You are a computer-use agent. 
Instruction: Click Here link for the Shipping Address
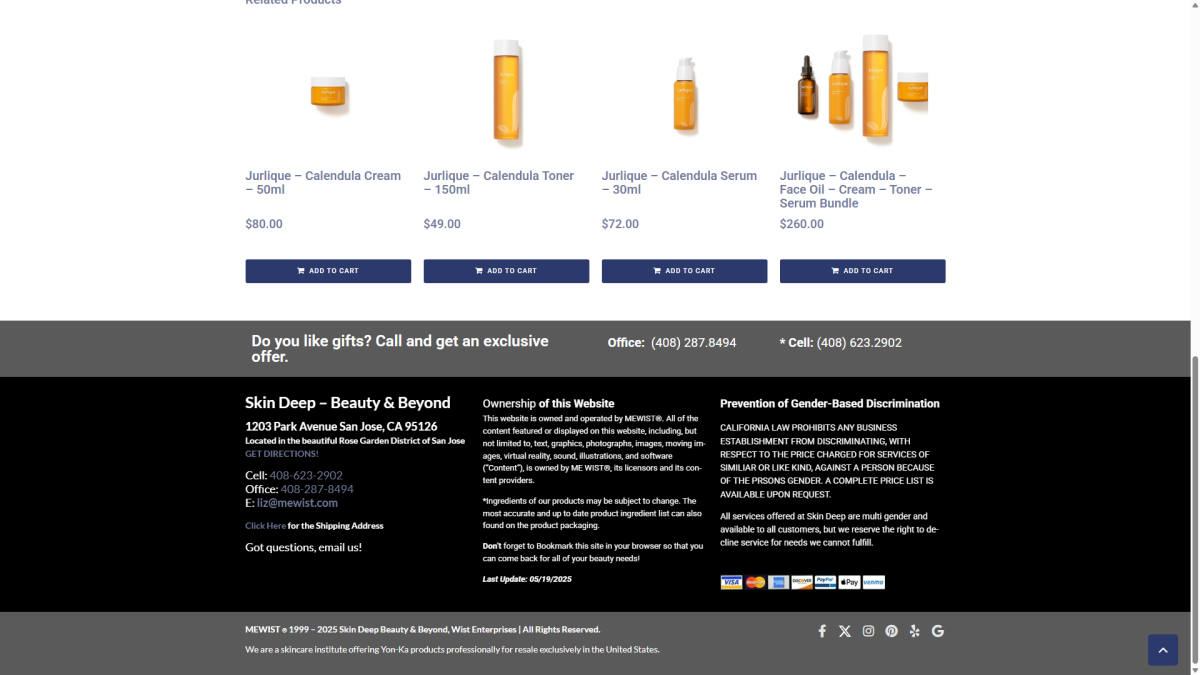pyautogui.click(x=265, y=526)
